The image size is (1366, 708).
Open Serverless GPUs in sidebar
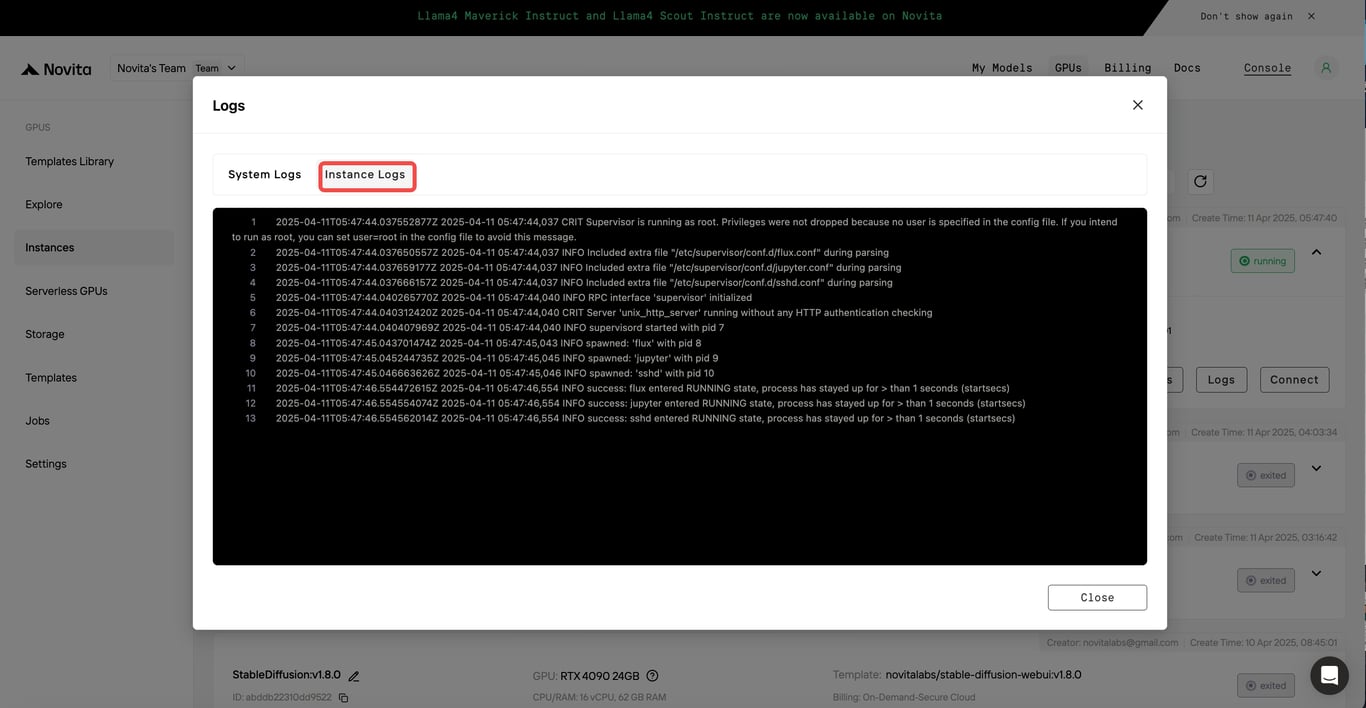click(66, 291)
